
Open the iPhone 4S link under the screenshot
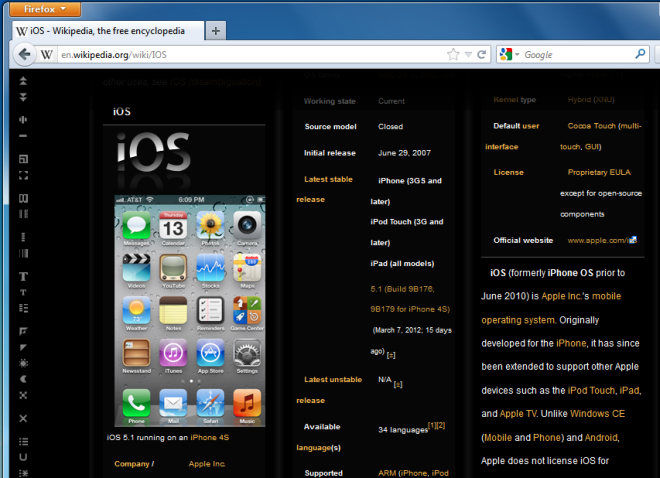pos(210,438)
